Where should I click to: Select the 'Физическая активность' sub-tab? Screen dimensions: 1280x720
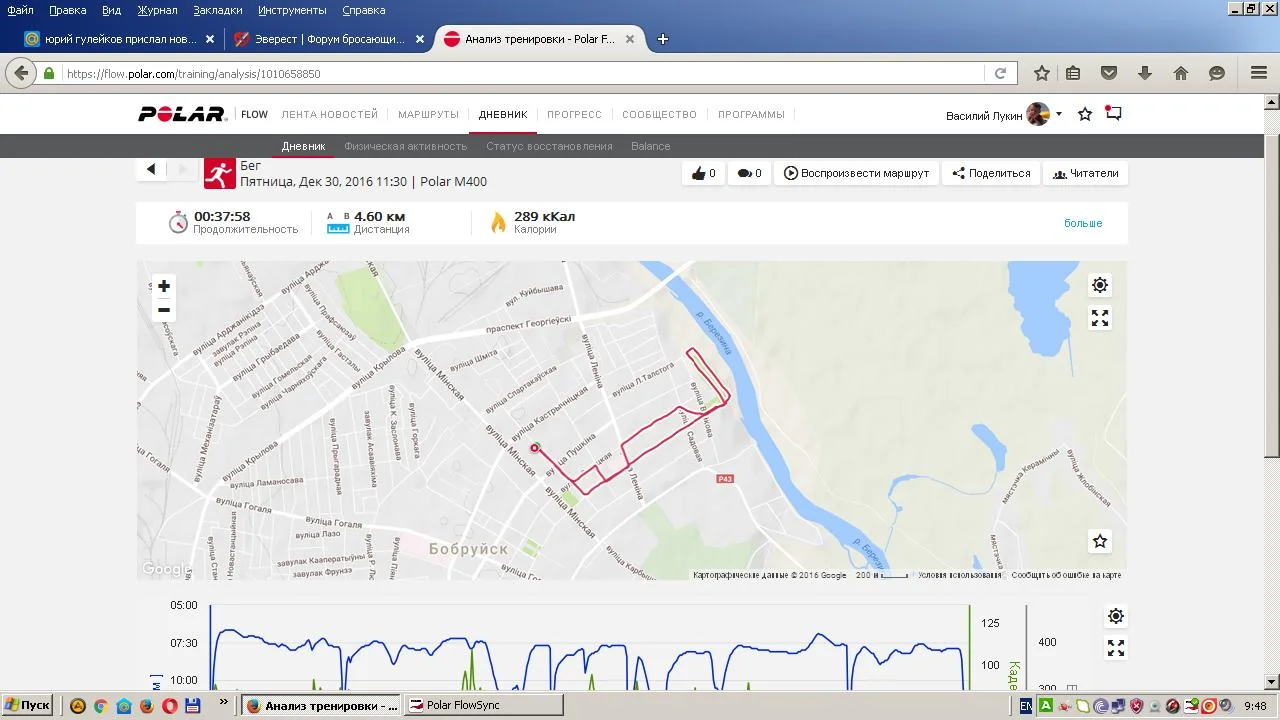point(406,146)
